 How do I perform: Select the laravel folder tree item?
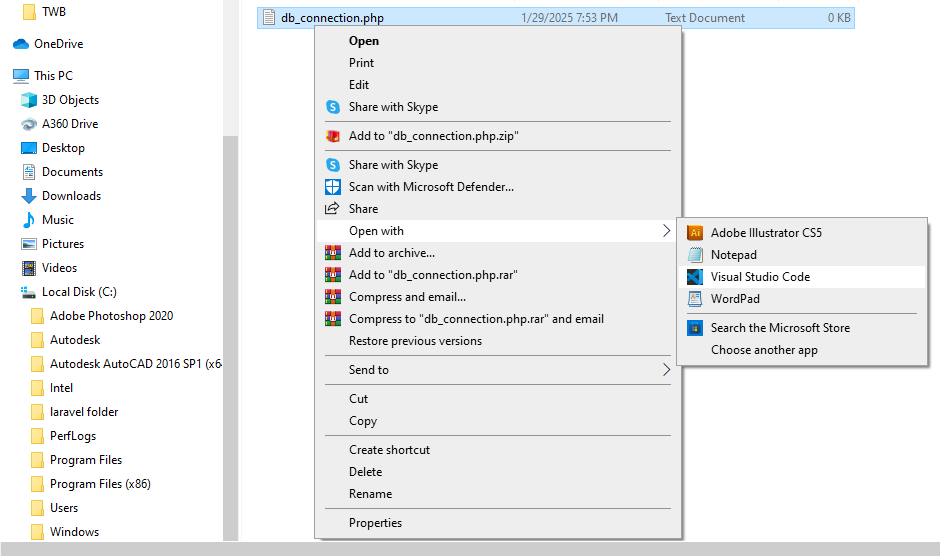[x=84, y=412]
